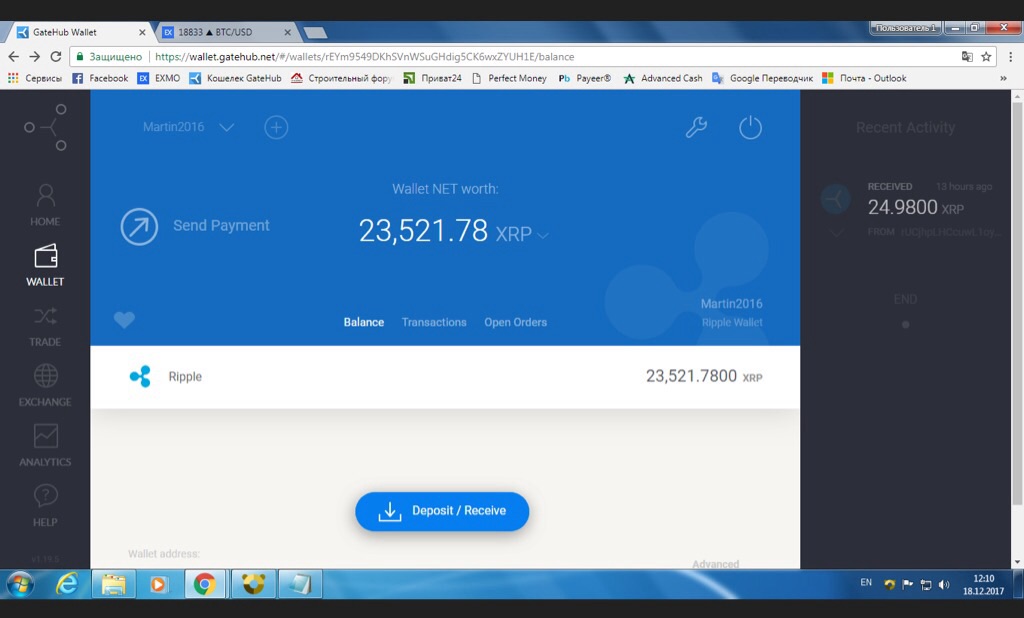Viewport: 1024px width, 618px height.
Task: Expand the XRP currency dropdown chevron
Action: tap(543, 235)
